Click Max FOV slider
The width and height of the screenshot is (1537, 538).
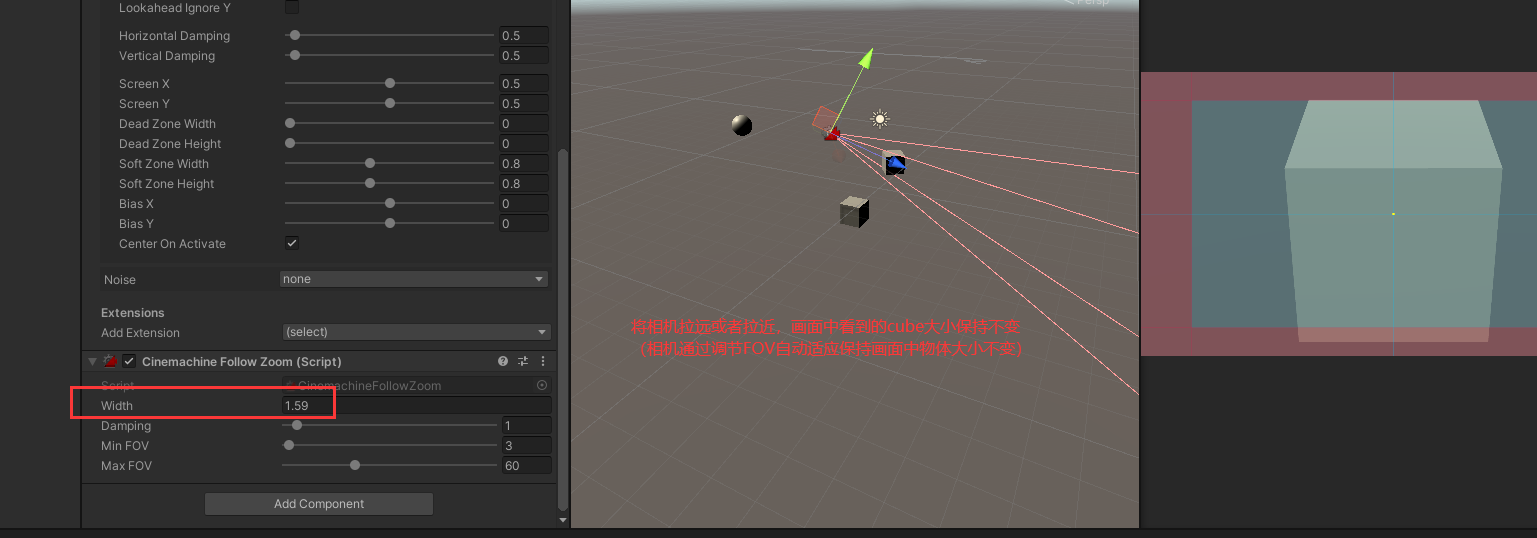point(390,465)
